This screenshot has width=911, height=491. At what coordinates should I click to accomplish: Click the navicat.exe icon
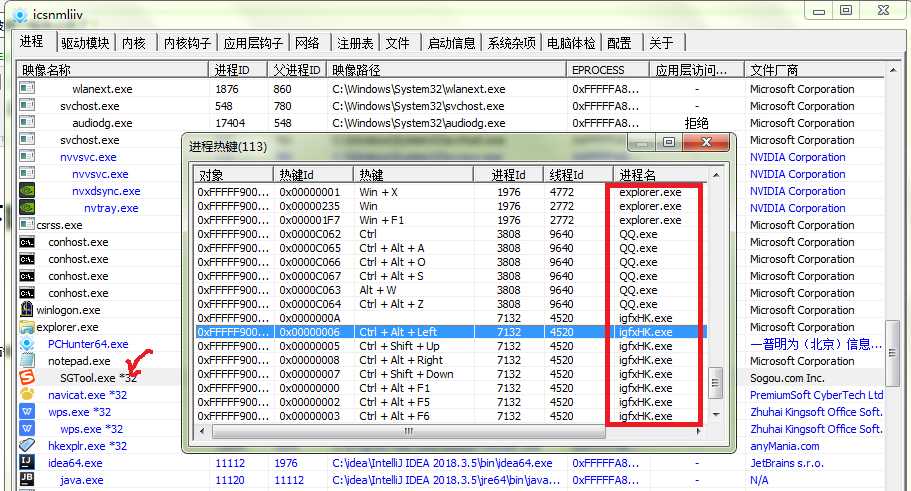tap(27, 394)
